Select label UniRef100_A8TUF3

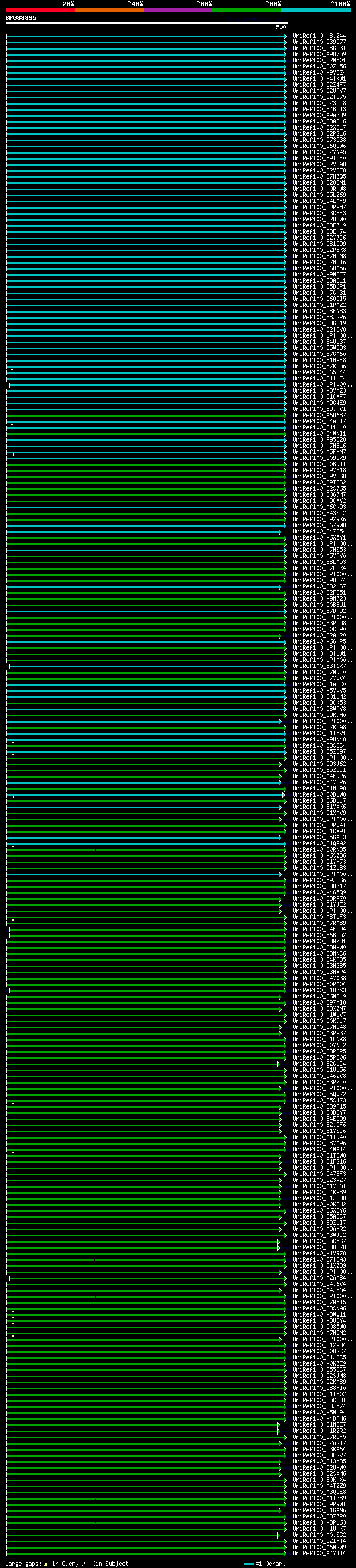[319, 917]
